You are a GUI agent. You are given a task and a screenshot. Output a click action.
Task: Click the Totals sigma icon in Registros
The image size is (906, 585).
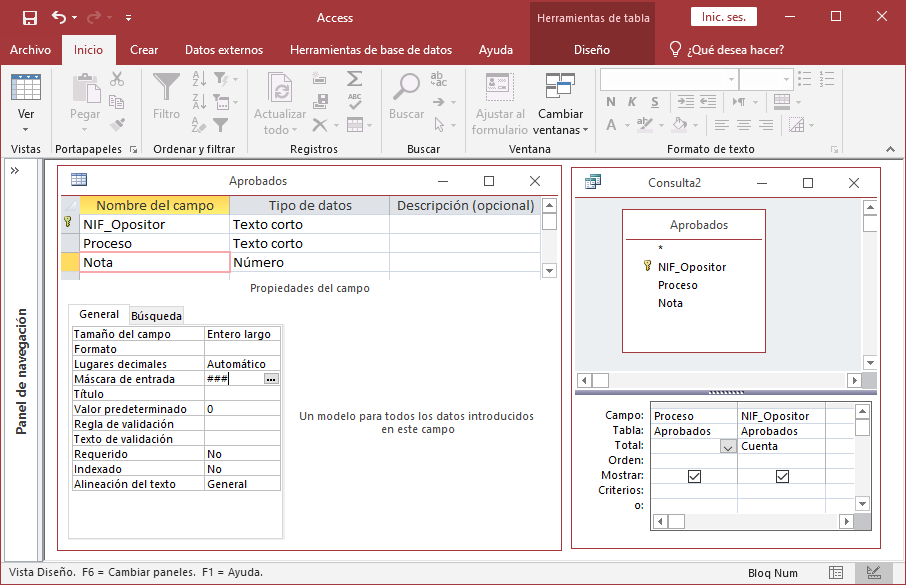pos(354,78)
